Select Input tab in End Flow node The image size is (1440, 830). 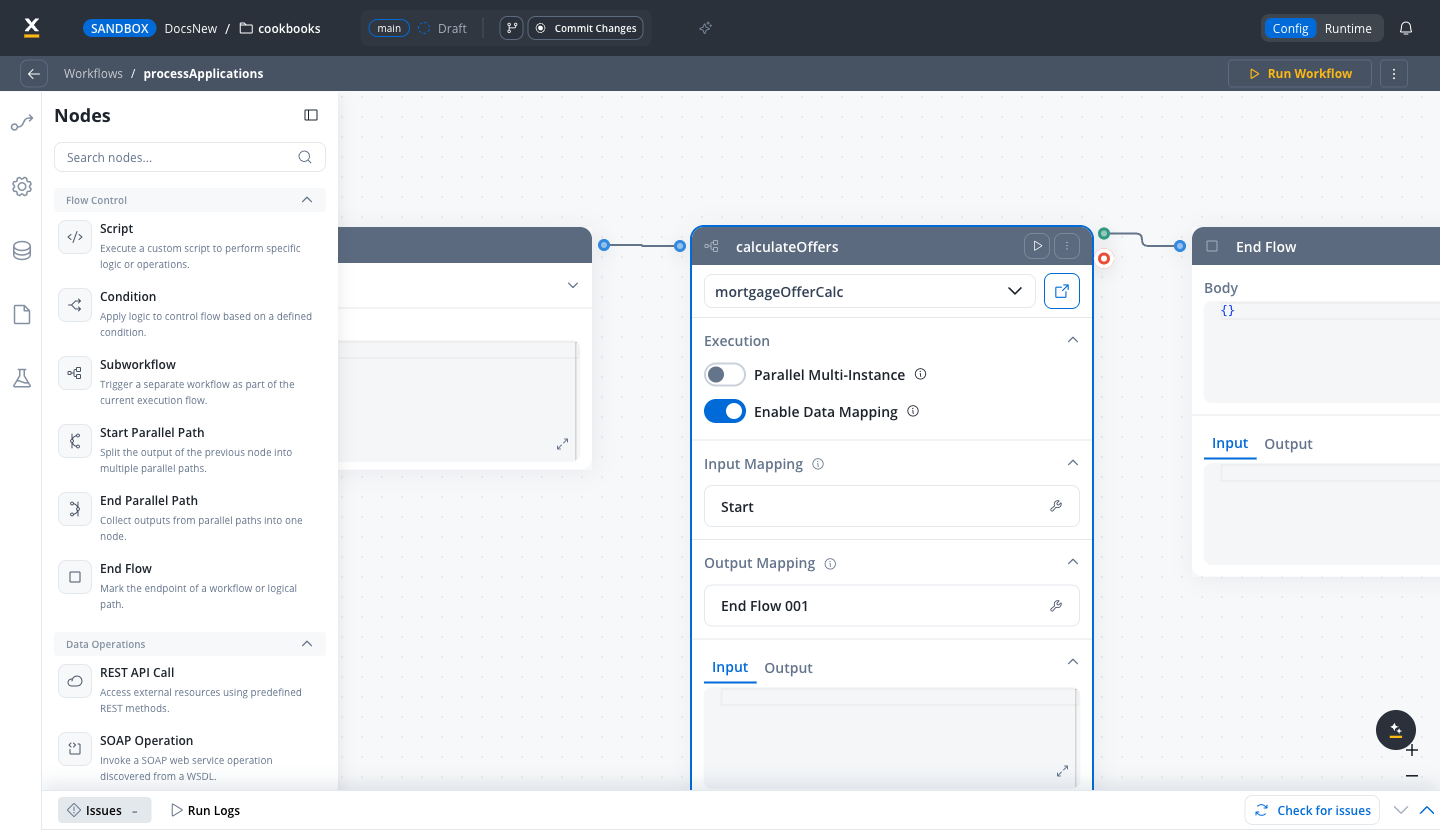pyautogui.click(x=1230, y=443)
